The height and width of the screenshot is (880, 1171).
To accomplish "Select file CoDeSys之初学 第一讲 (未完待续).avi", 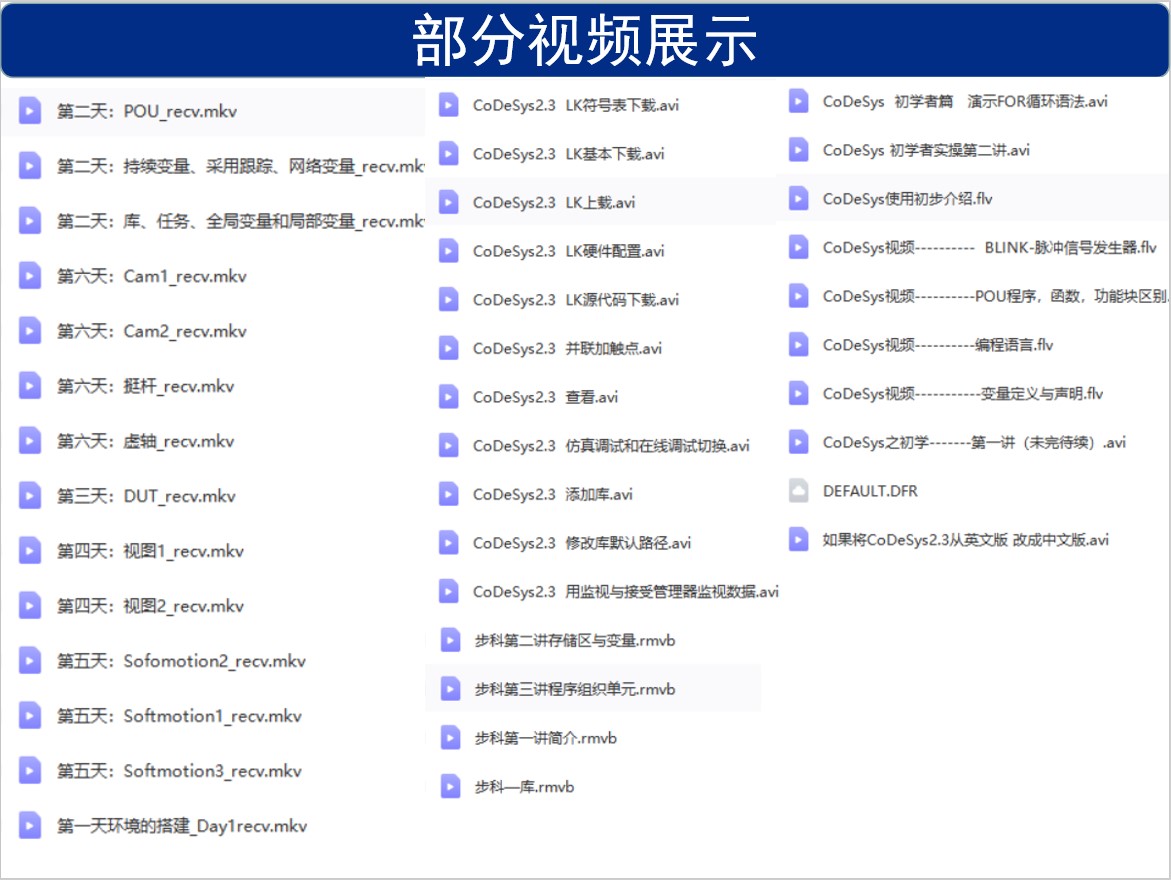I will point(974,442).
